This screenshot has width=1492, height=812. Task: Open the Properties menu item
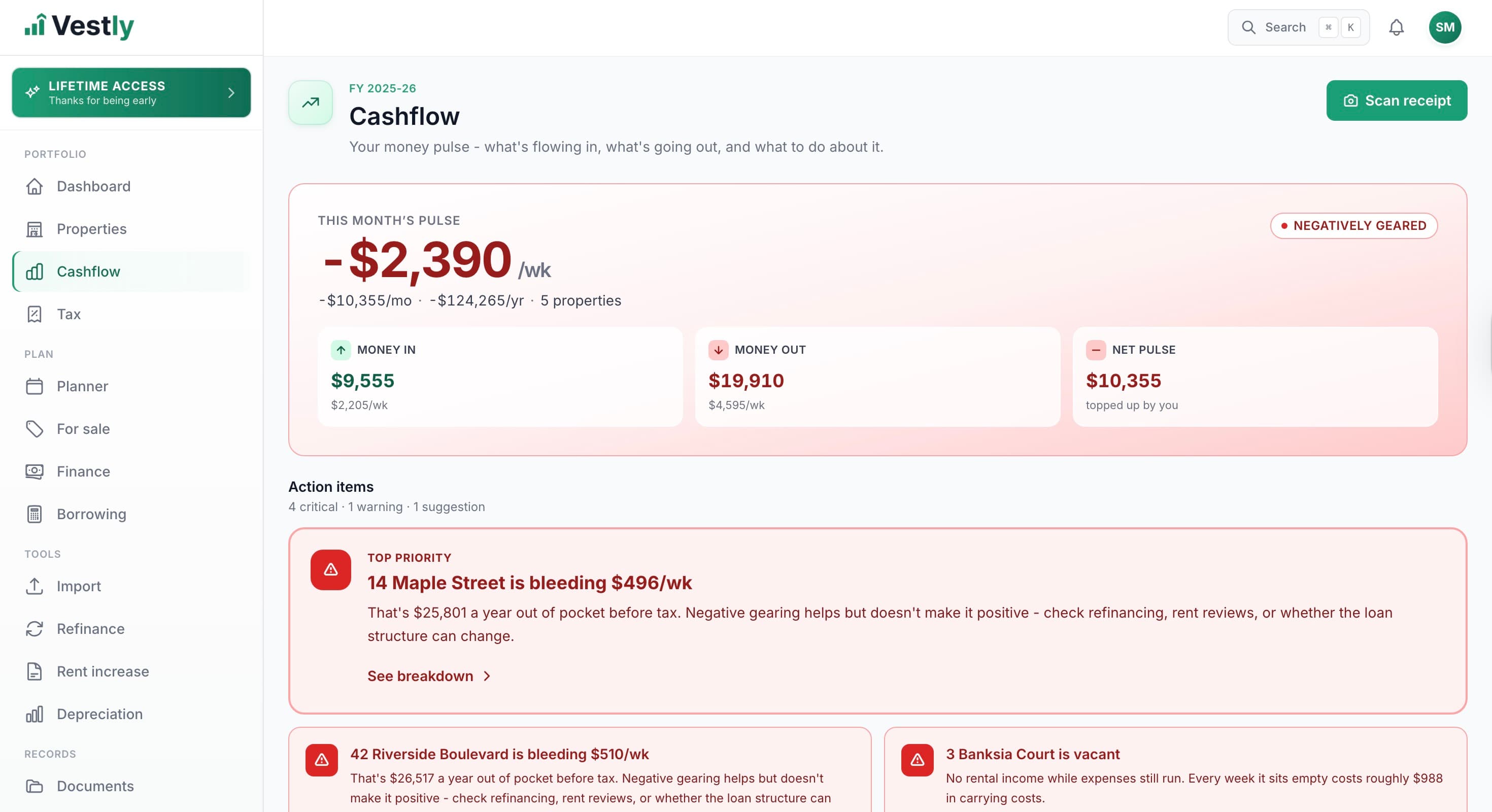tap(131, 229)
